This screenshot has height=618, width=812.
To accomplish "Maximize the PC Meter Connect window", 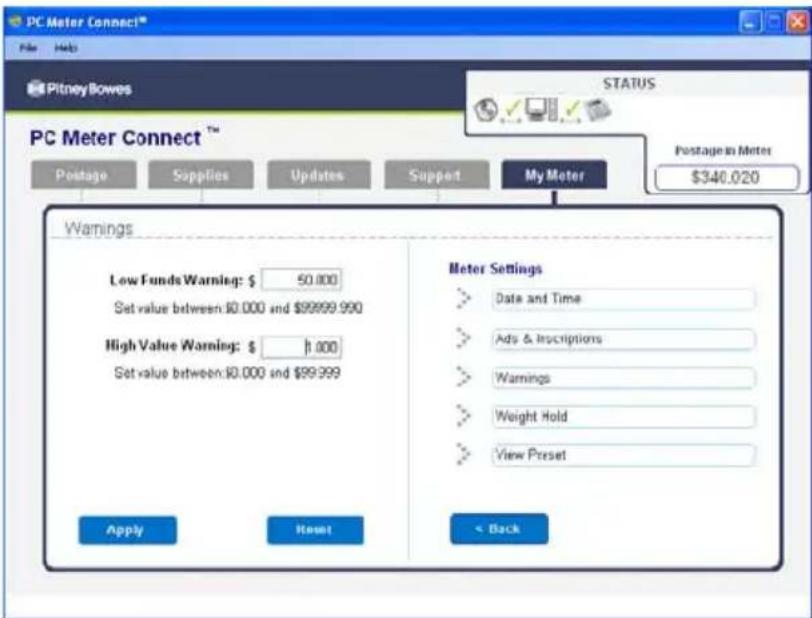I will pos(774,23).
